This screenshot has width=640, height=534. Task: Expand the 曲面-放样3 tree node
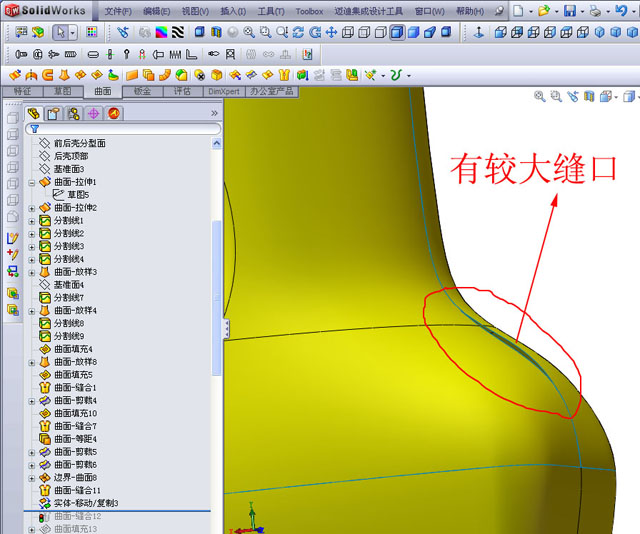point(32,273)
